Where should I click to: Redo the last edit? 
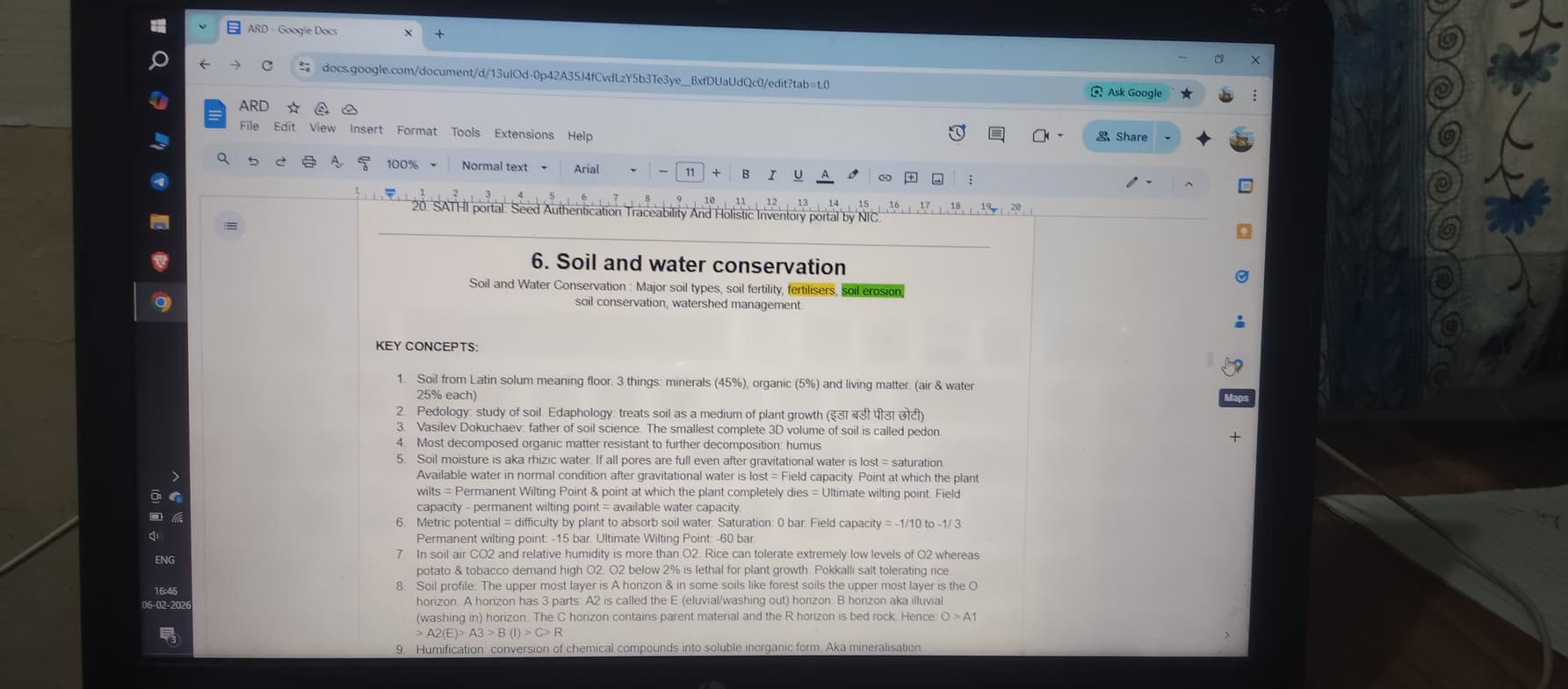(281, 162)
